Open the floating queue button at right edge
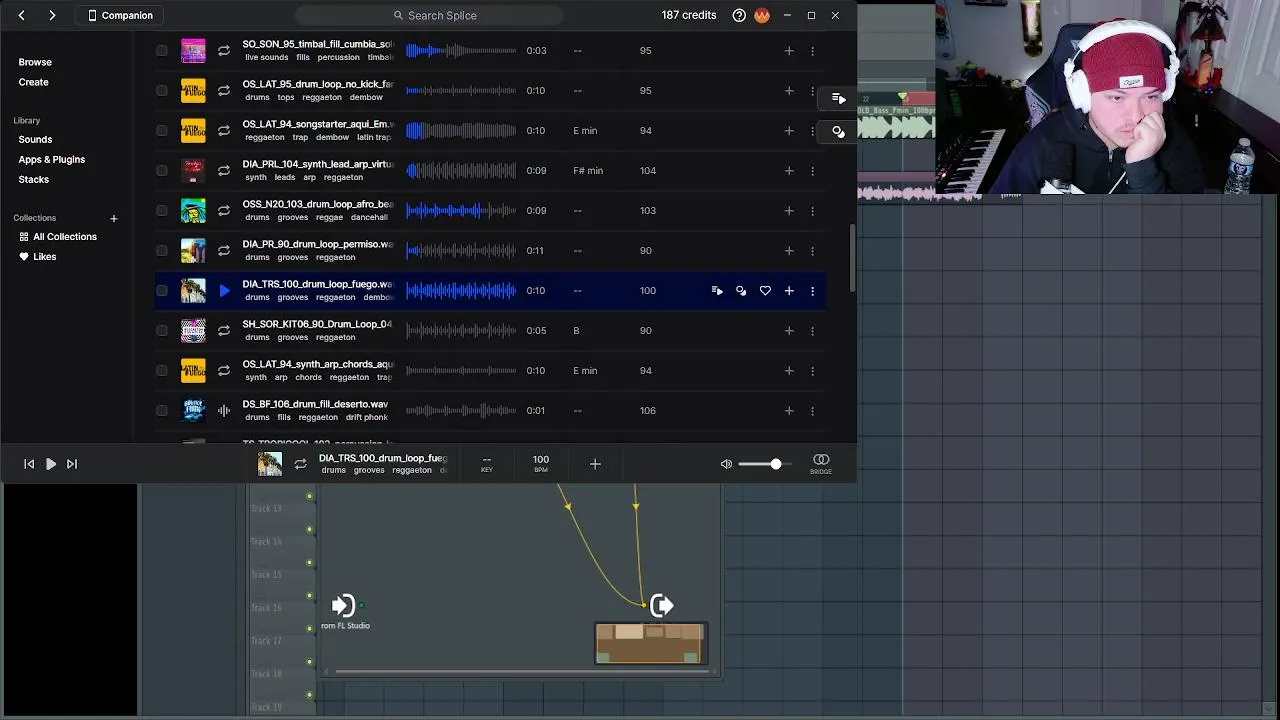The image size is (1280, 720). (x=838, y=98)
